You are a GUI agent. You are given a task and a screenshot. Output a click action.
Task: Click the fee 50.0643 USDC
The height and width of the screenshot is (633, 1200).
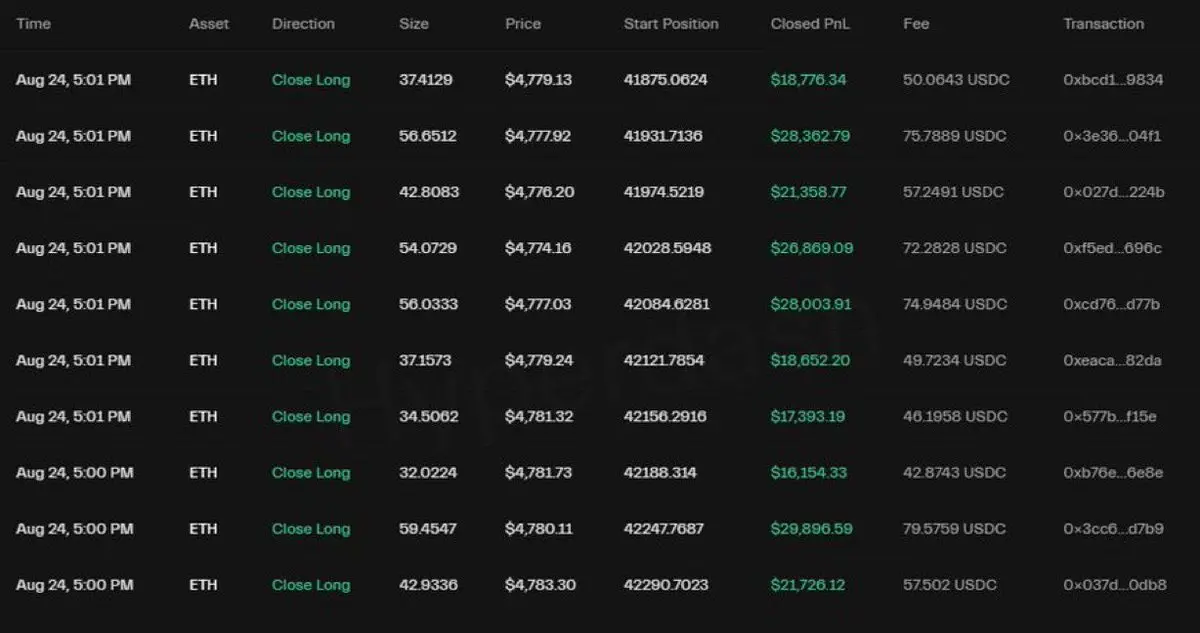coord(954,80)
